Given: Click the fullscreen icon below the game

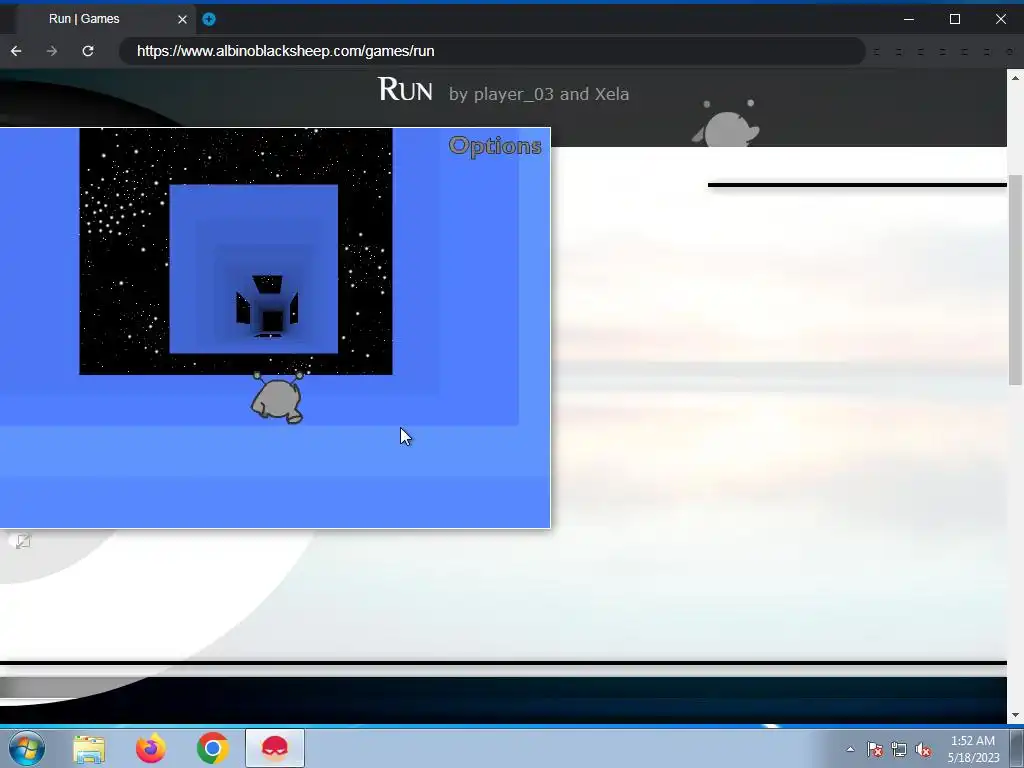Looking at the screenshot, I should [23, 541].
